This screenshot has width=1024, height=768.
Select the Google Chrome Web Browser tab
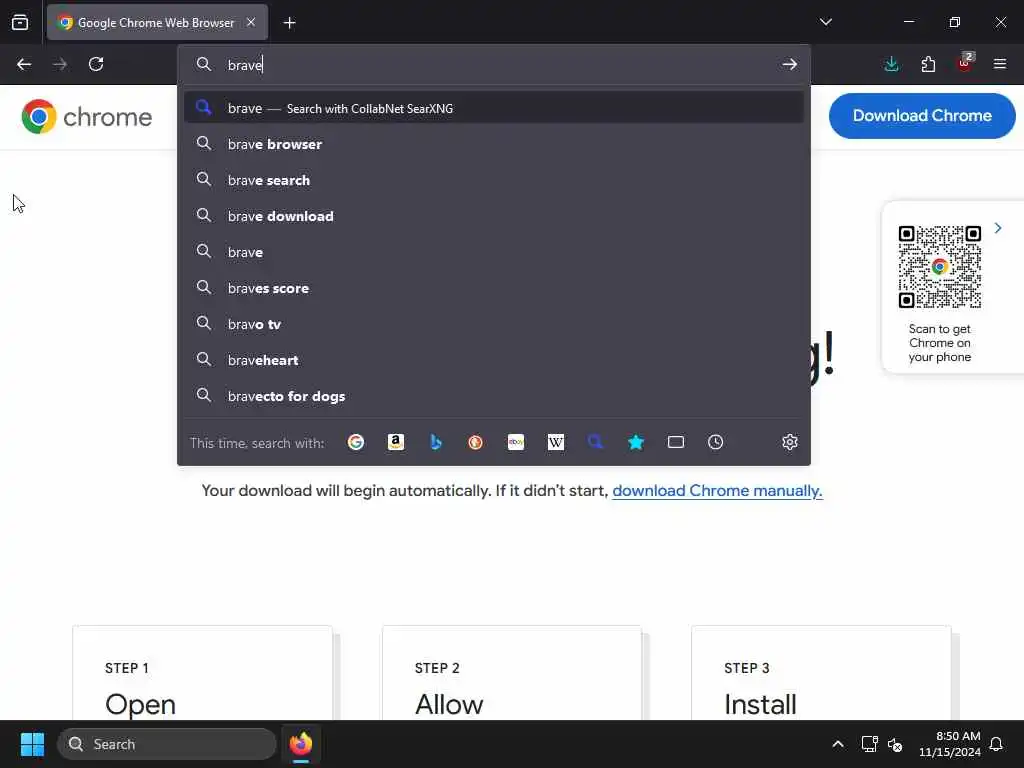click(x=157, y=22)
